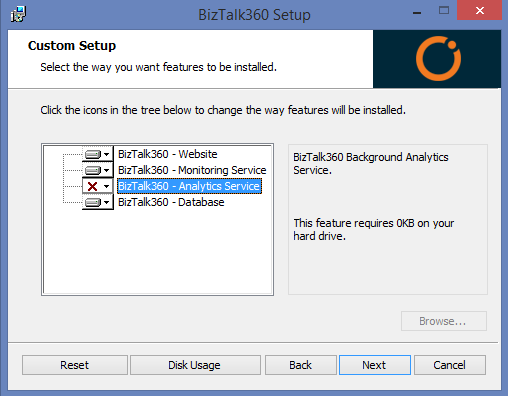The image size is (508, 396).
Task: Expand the dropdown arrow beside Analytics Service
Action: [106, 186]
